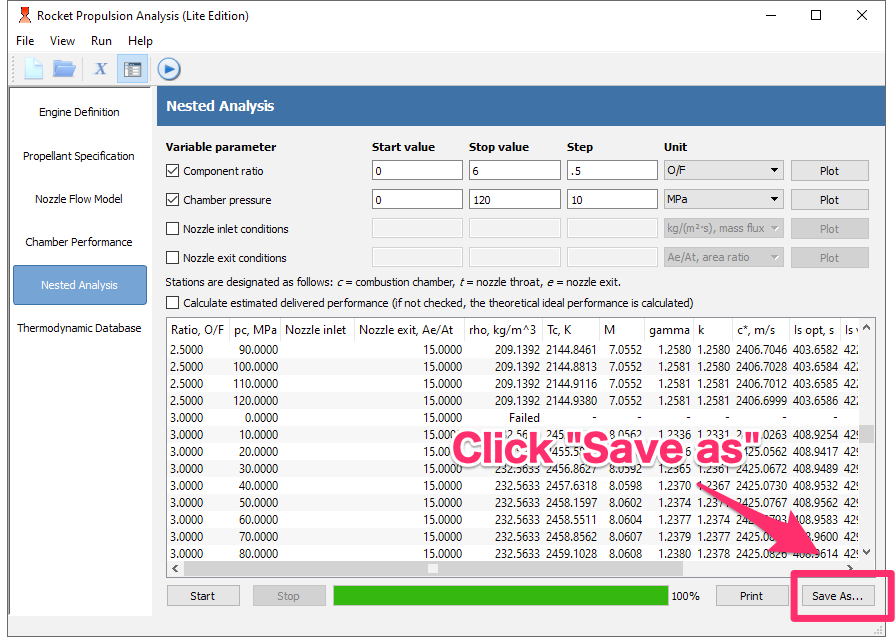895x644 pixels.
Task: Check Calculate estimated delivered performance box
Action: (x=172, y=303)
